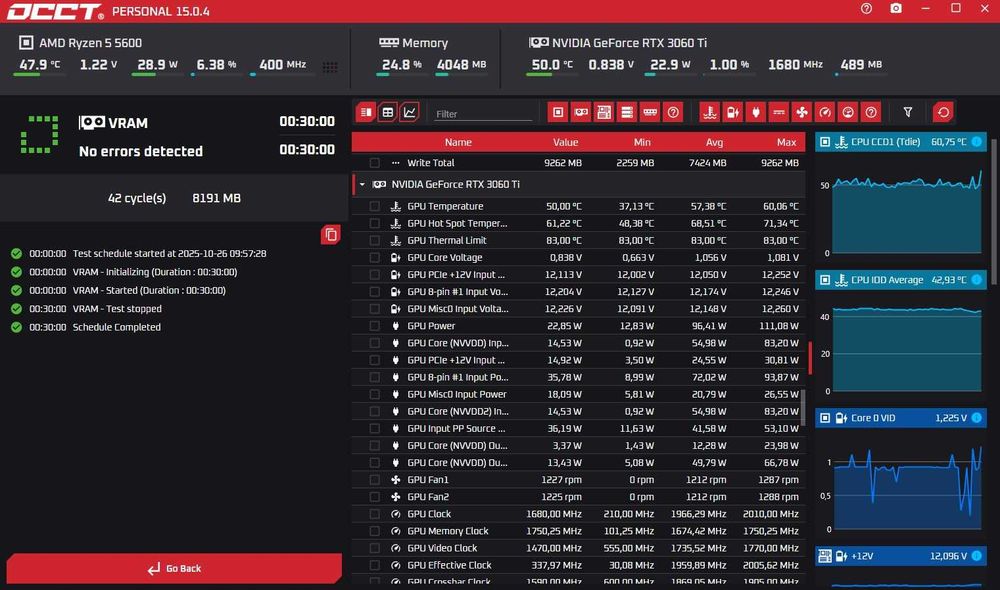The height and width of the screenshot is (590, 1000).
Task: Filter by clock speed gauge icon
Action: click(825, 112)
